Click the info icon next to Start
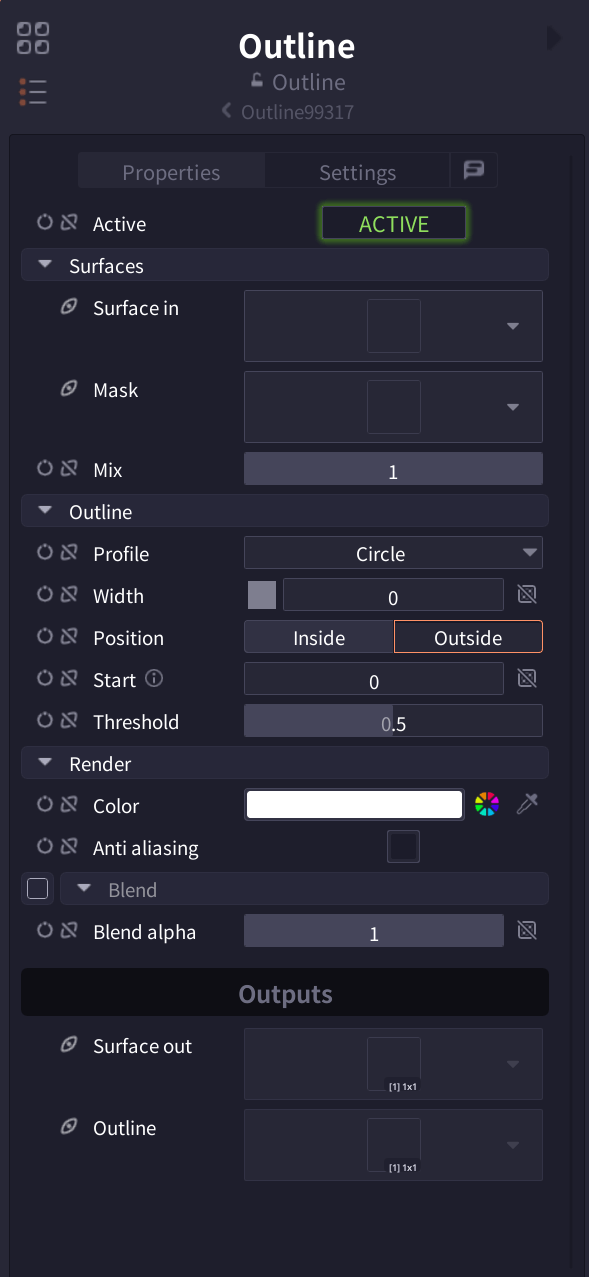Screen dimensions: 589x1277 click(154, 678)
